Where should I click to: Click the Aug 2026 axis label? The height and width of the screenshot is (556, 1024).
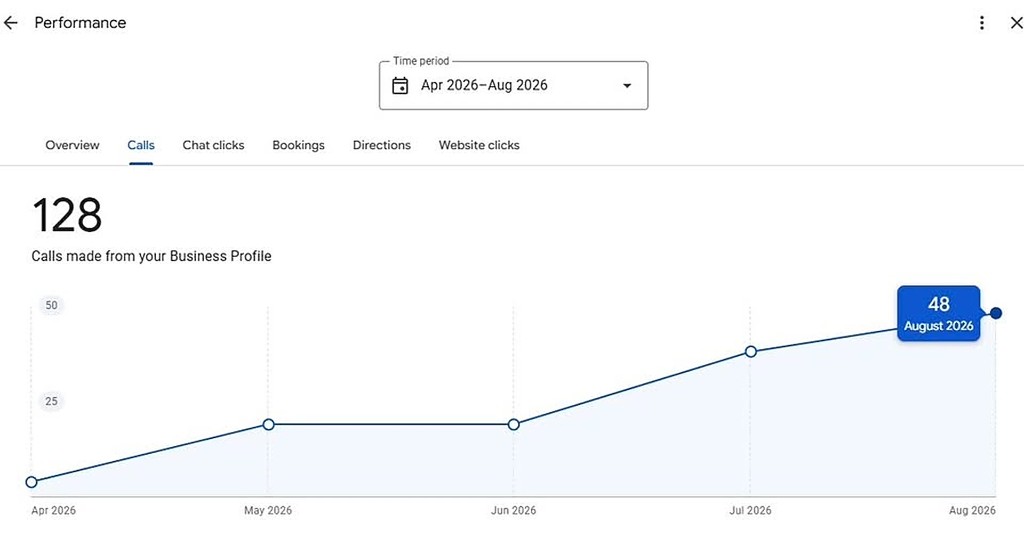(972, 510)
